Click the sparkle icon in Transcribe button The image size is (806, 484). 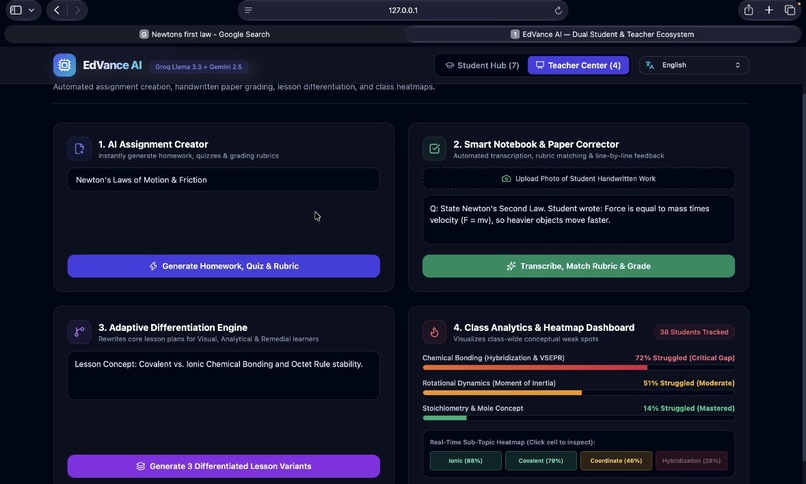coord(511,266)
